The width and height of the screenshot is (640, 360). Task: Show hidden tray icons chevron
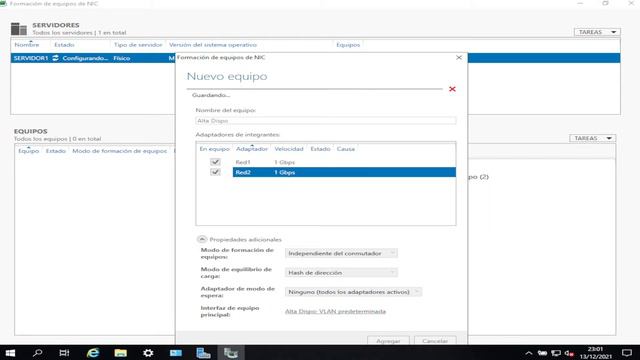(x=529, y=353)
